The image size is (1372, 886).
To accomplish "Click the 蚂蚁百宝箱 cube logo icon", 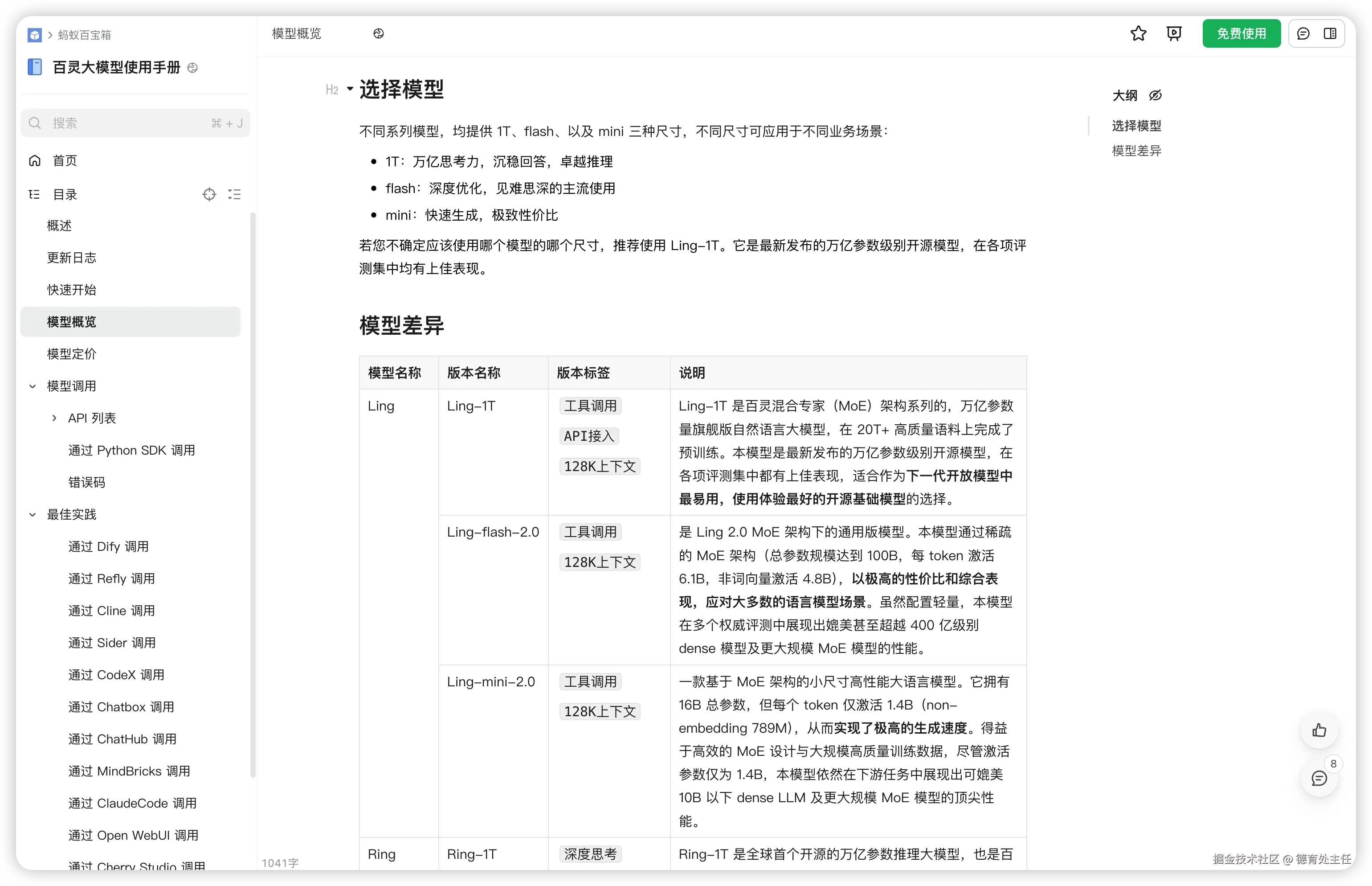I will (x=34, y=35).
